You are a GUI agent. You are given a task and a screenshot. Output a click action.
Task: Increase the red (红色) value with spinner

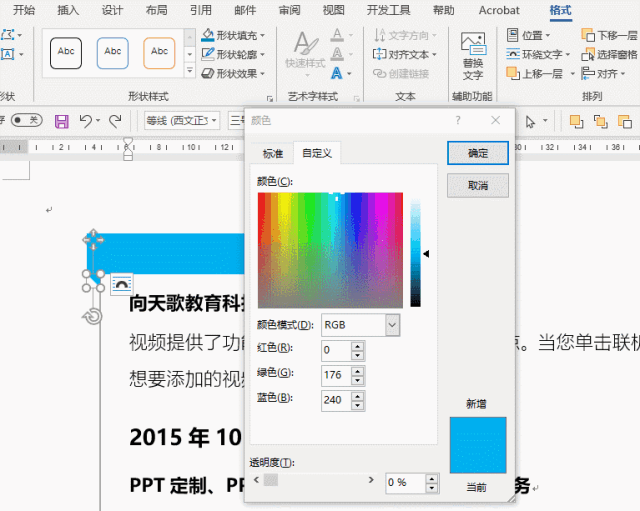[358, 346]
